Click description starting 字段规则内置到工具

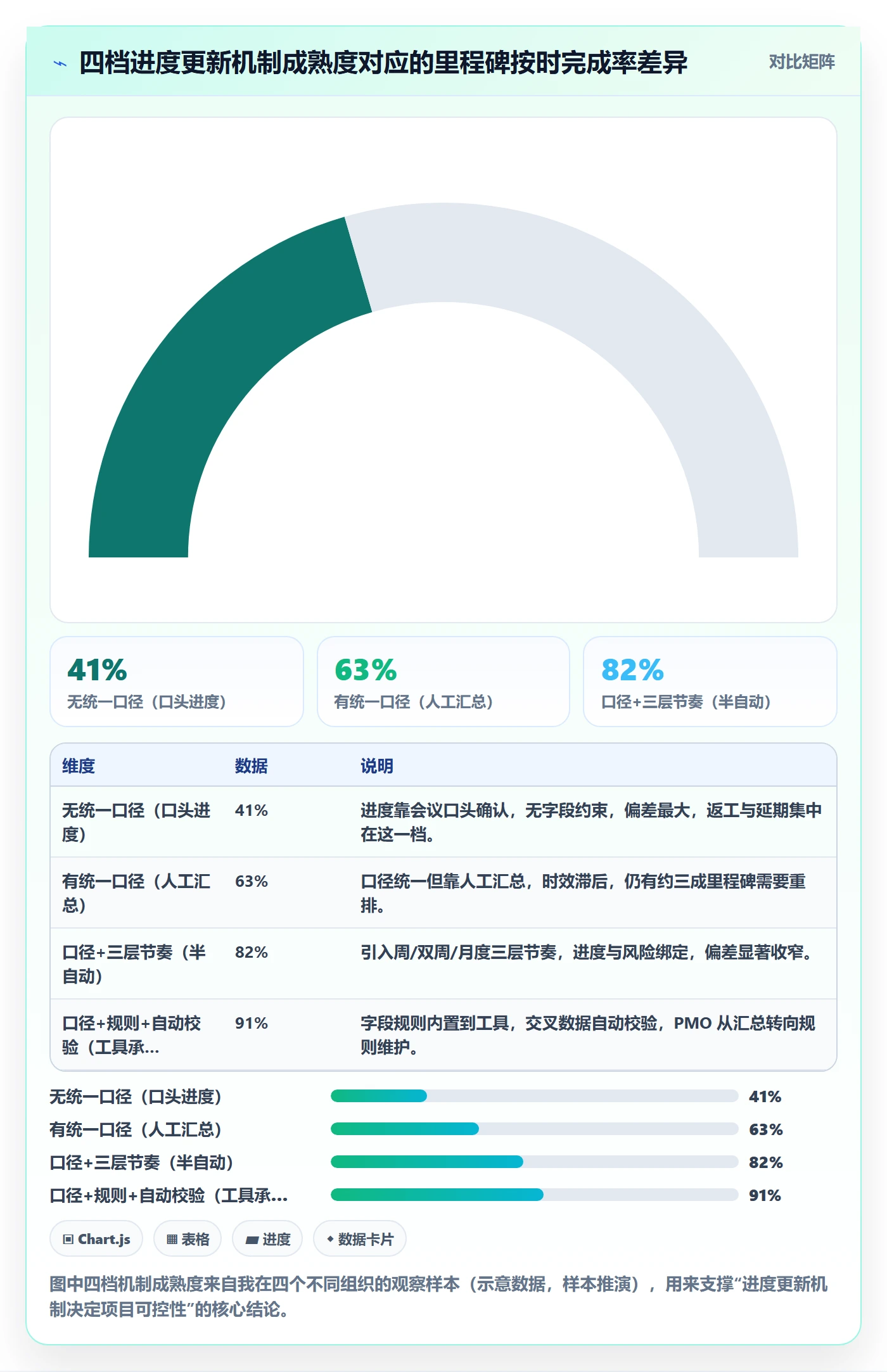pos(588,1035)
